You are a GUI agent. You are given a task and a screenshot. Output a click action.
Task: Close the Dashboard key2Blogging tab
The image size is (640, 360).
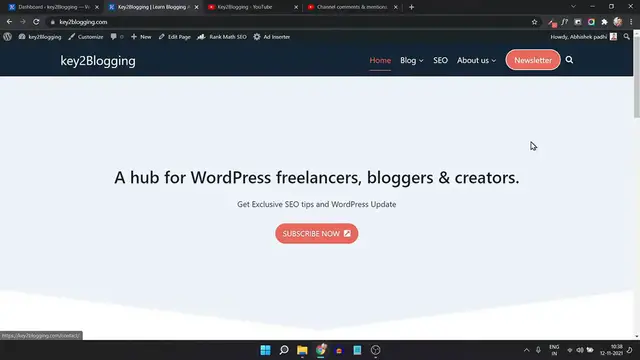coord(97,7)
